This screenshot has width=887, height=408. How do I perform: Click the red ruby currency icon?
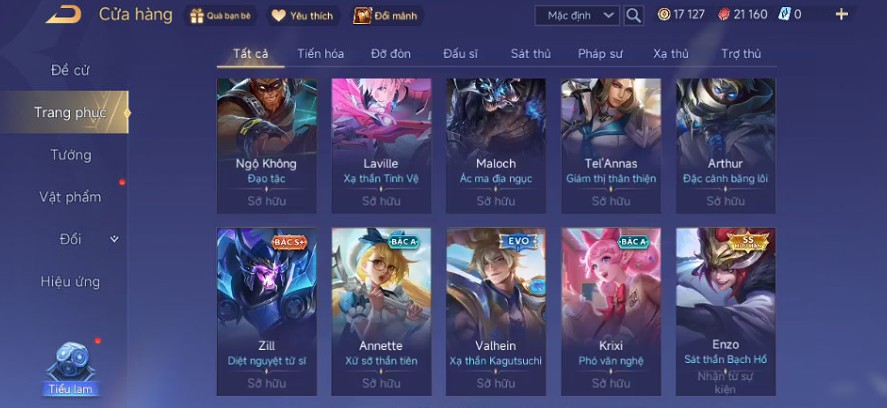click(x=724, y=15)
